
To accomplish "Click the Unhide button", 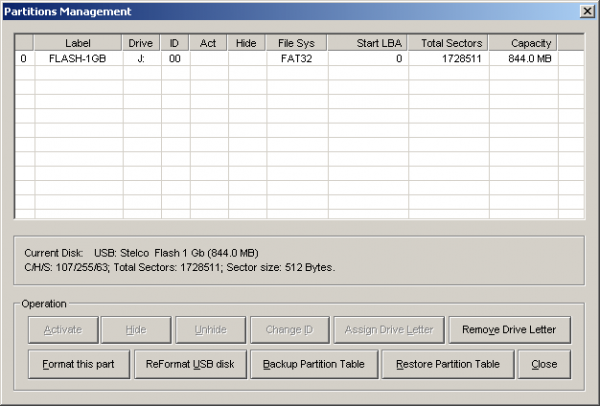I will click(210, 329).
